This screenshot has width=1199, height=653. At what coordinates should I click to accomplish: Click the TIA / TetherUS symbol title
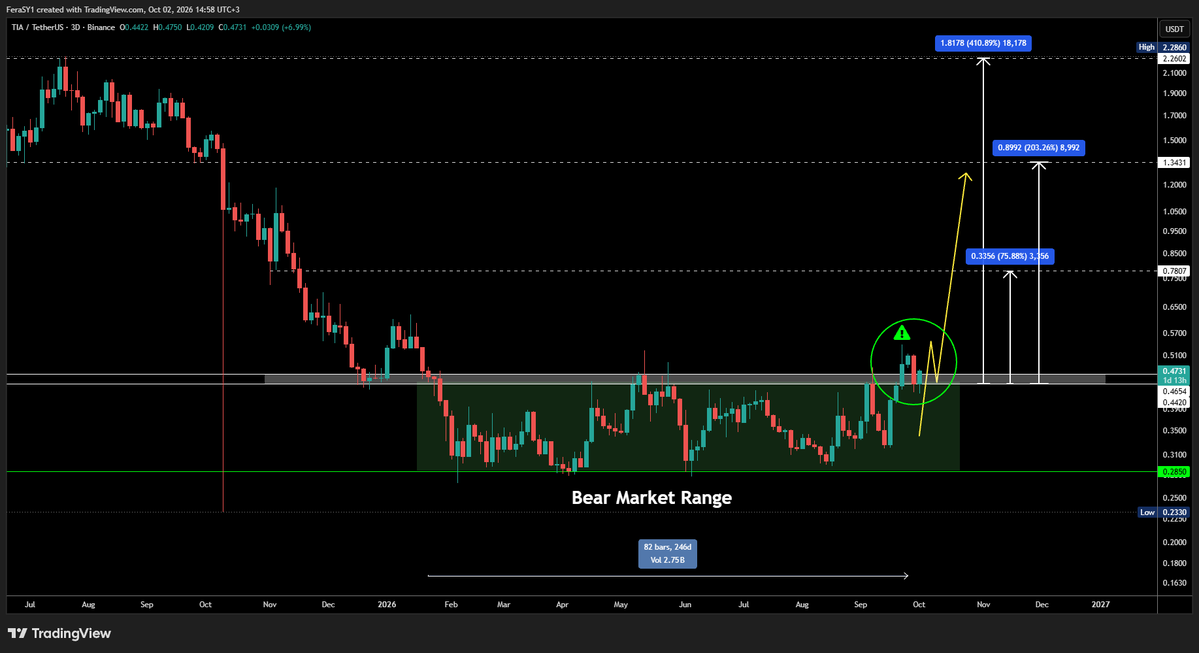coord(63,28)
